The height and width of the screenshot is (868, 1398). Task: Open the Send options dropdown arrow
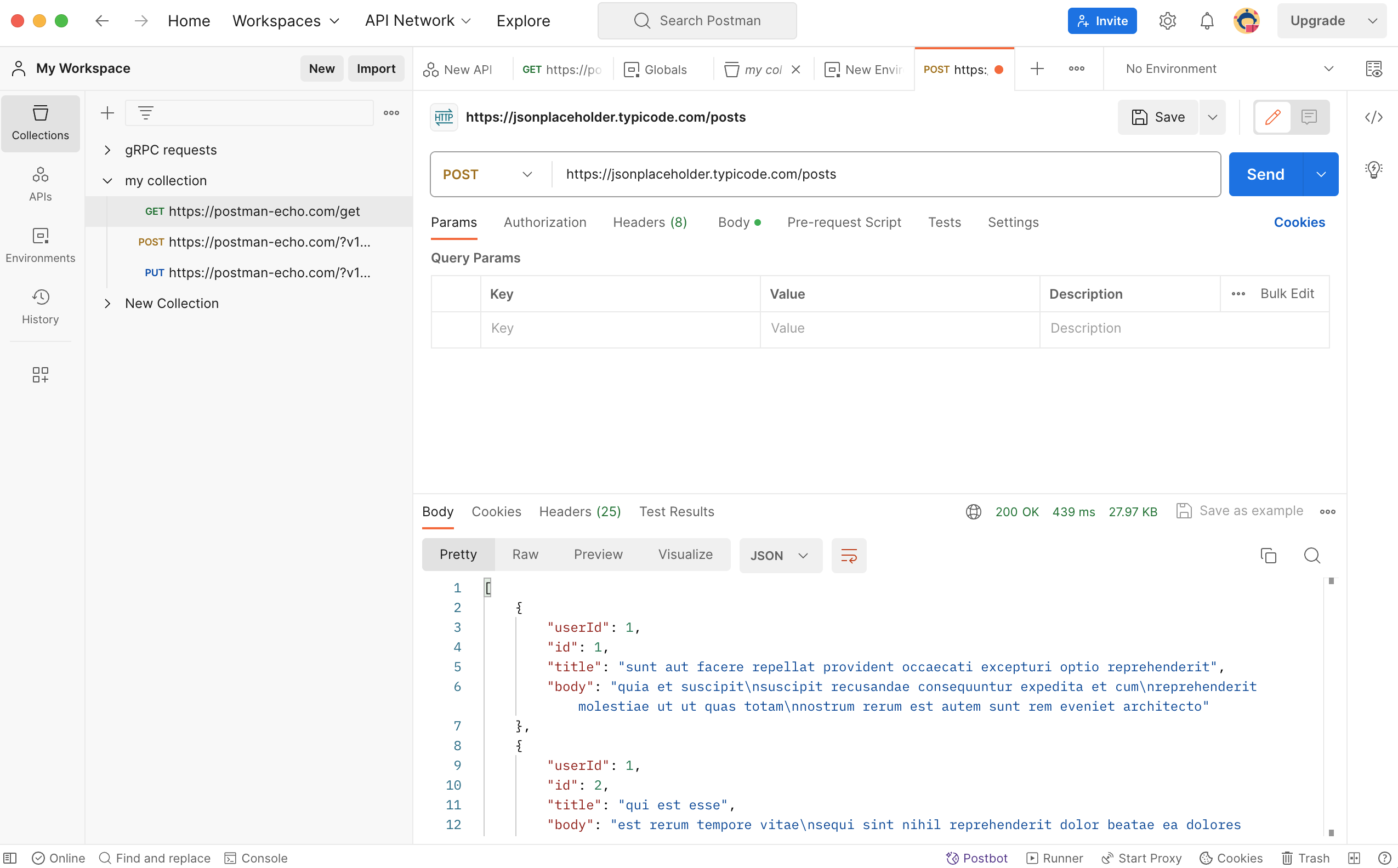(x=1321, y=174)
